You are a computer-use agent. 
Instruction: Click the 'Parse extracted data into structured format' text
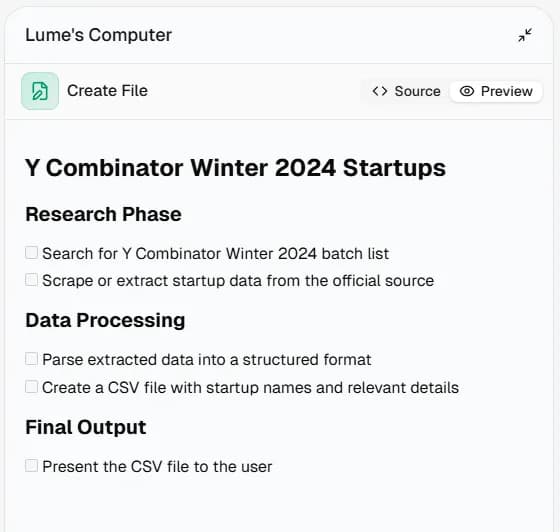[x=207, y=360]
